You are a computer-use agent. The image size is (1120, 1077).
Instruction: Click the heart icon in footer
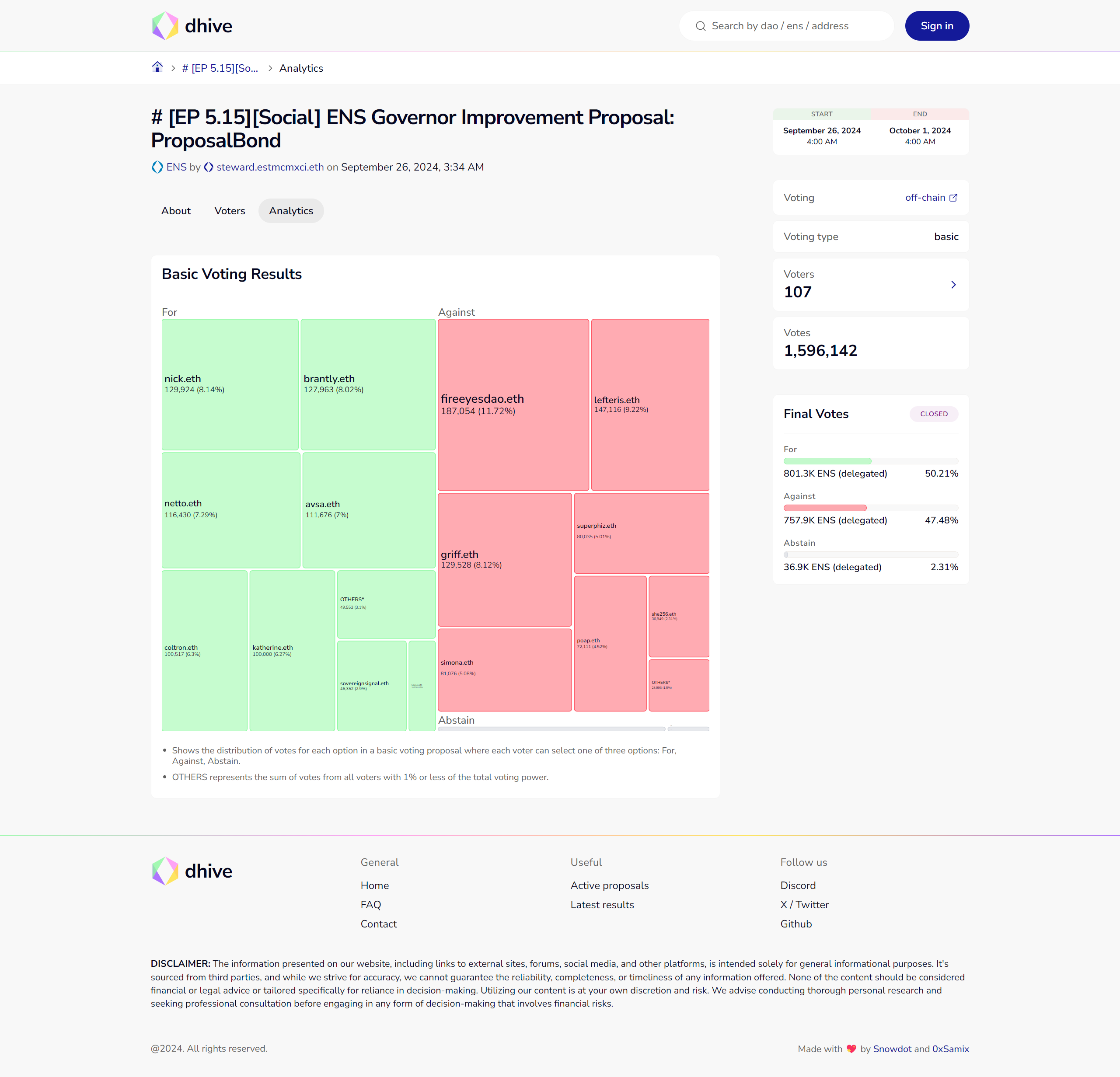tap(851, 1049)
